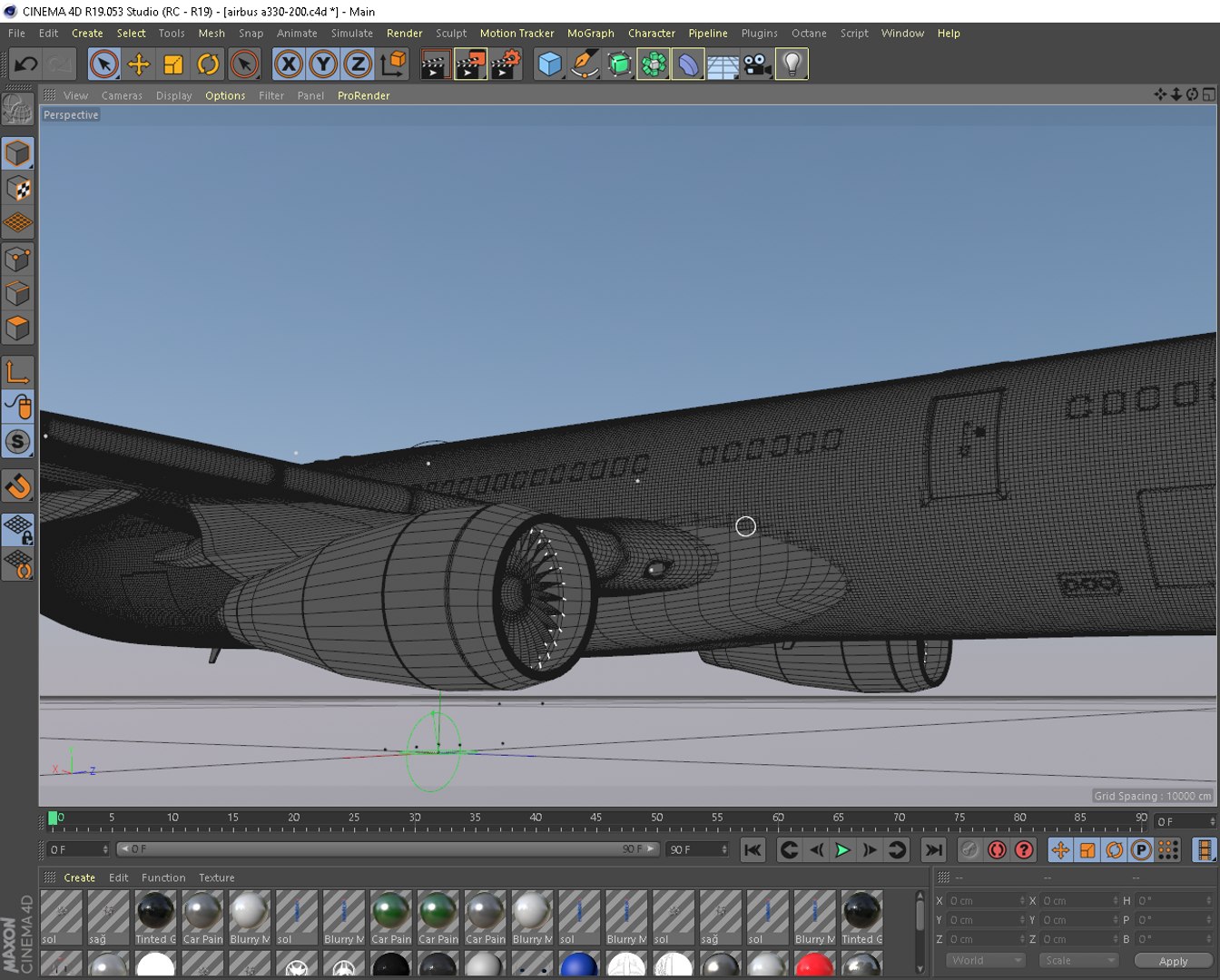Toggle position keyframe recording icon
The width and height of the screenshot is (1220, 980).
1060,850
